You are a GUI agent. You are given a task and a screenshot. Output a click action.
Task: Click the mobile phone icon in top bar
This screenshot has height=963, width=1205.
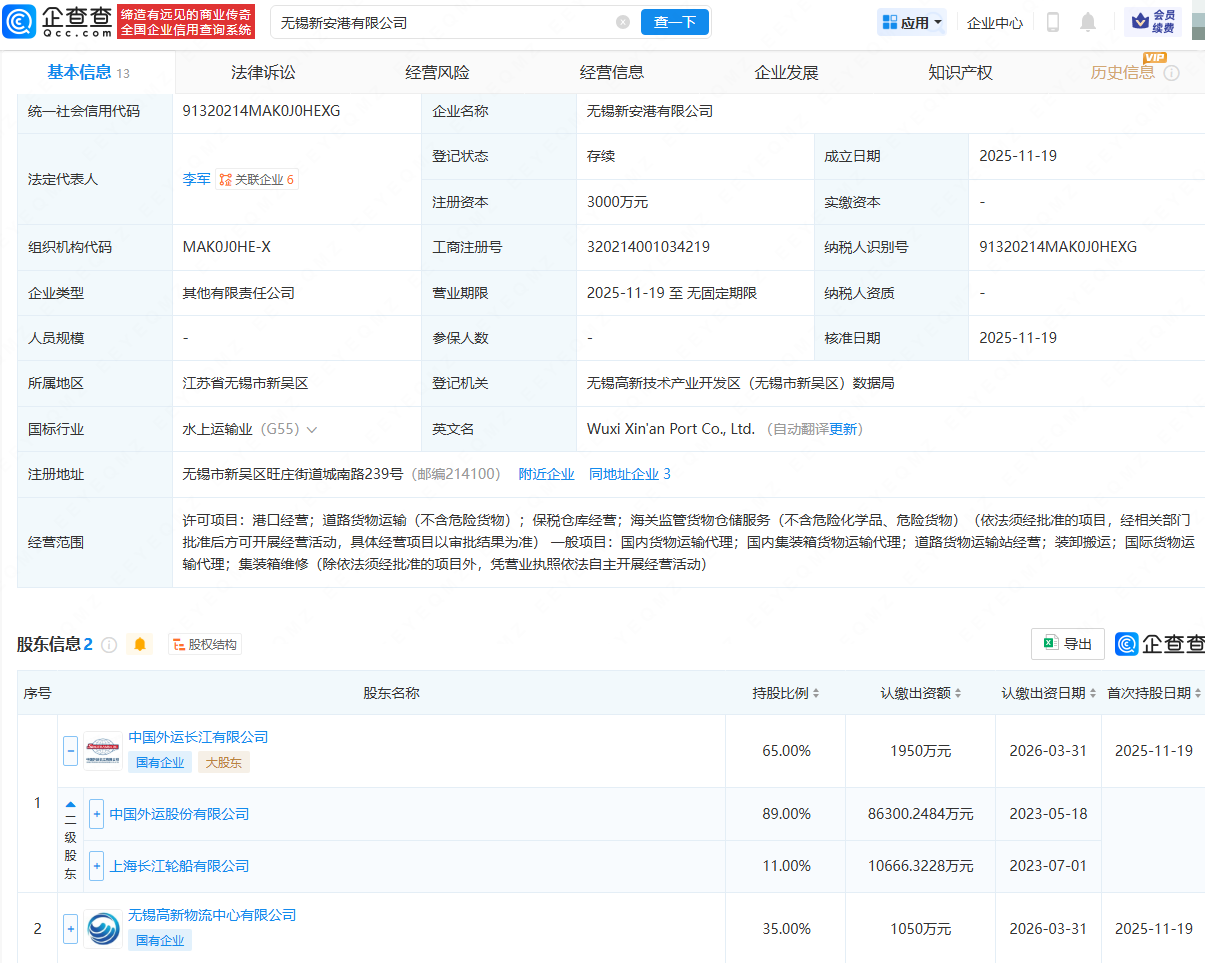1052,21
